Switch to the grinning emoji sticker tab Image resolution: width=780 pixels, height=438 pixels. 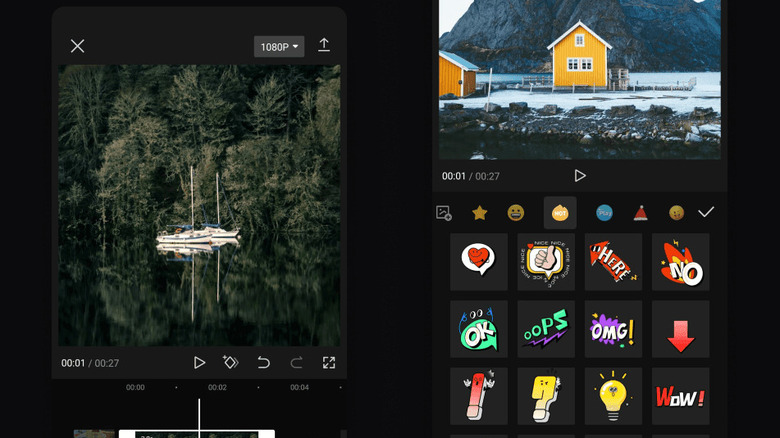516,213
